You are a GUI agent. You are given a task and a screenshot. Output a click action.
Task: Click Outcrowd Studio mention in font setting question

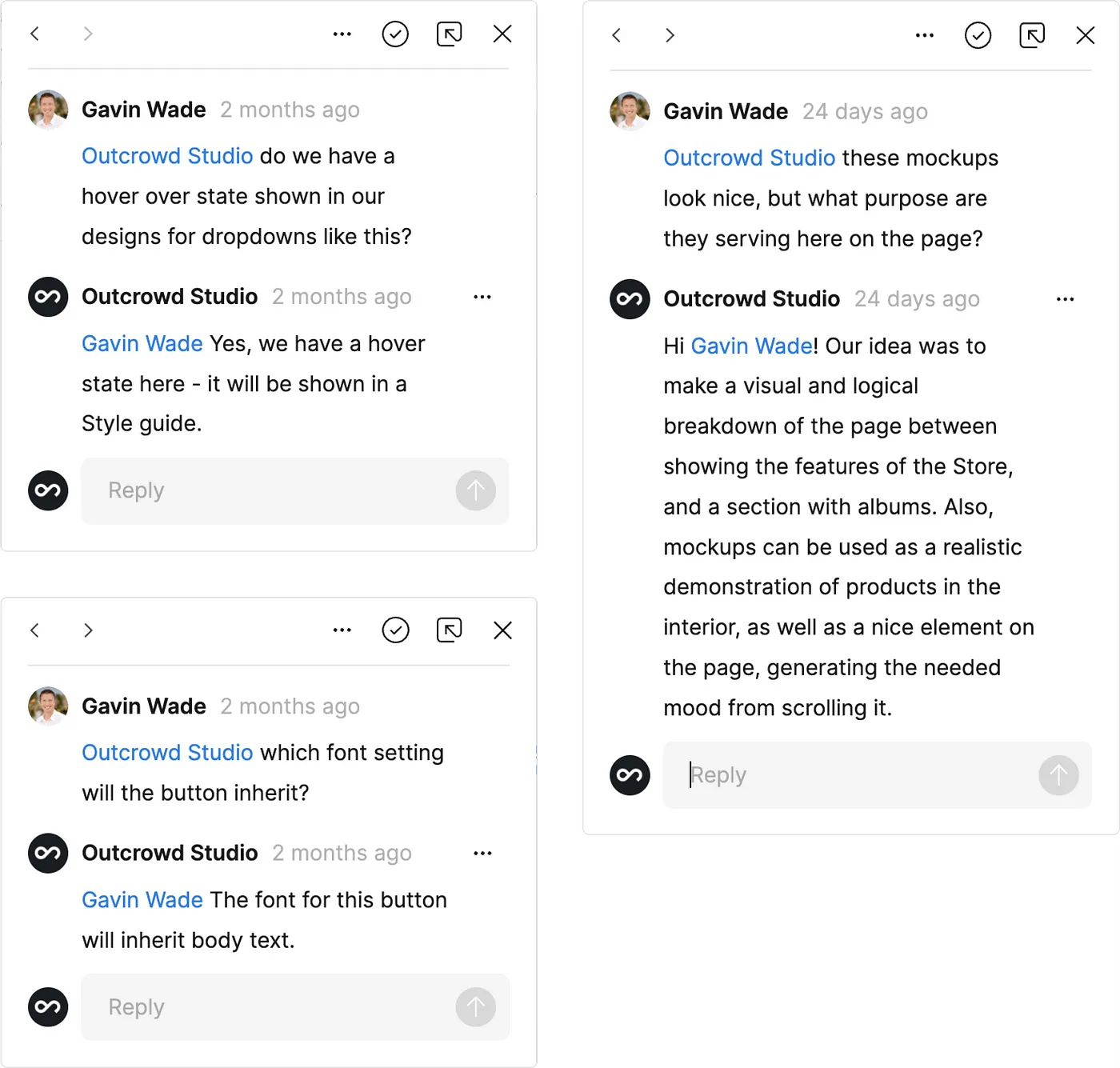coord(167,753)
